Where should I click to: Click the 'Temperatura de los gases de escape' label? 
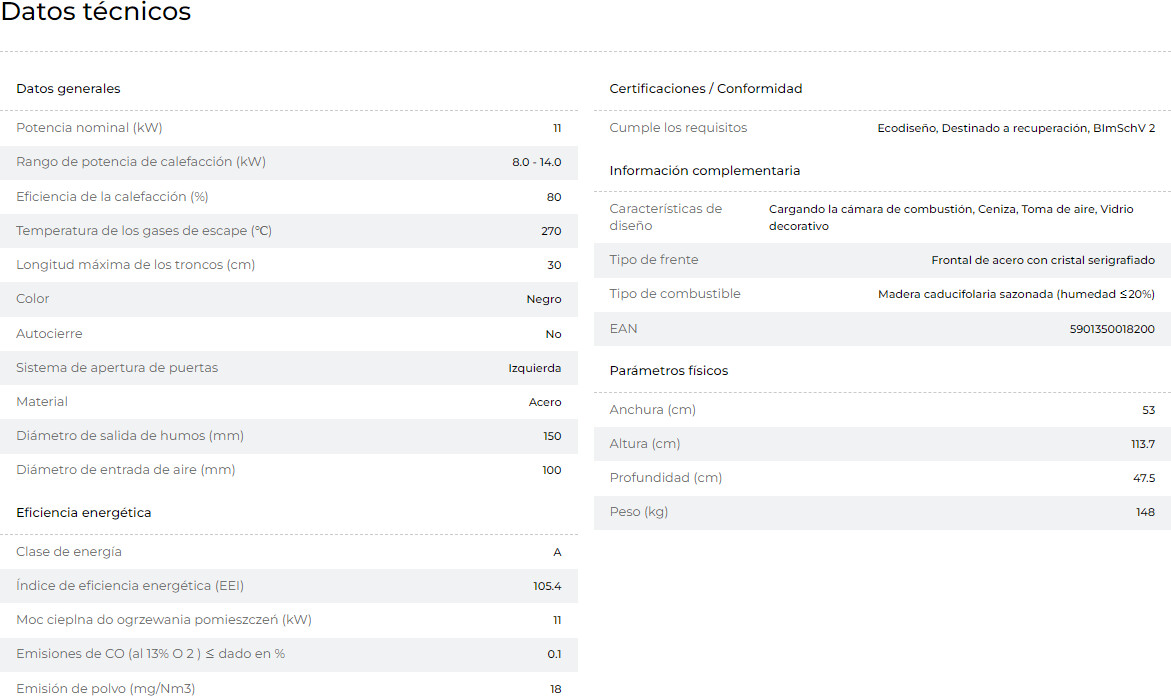tap(144, 231)
